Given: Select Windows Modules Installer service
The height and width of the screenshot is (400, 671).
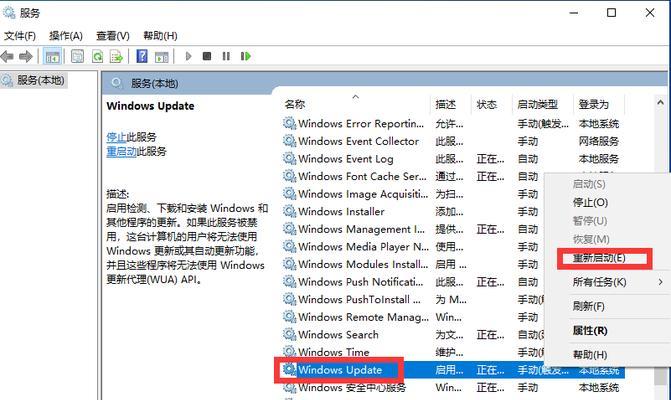Looking at the screenshot, I should (x=413, y=264).
